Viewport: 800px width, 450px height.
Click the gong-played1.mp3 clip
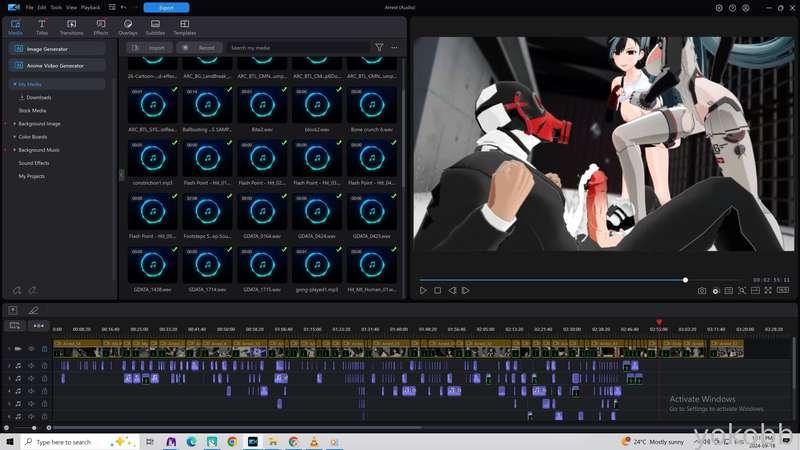(317, 265)
